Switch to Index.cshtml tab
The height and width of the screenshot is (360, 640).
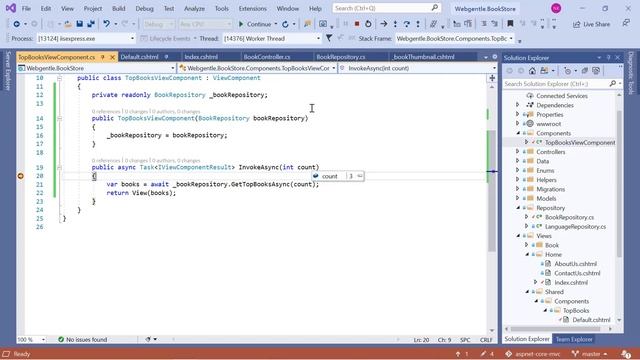[x=201, y=57]
